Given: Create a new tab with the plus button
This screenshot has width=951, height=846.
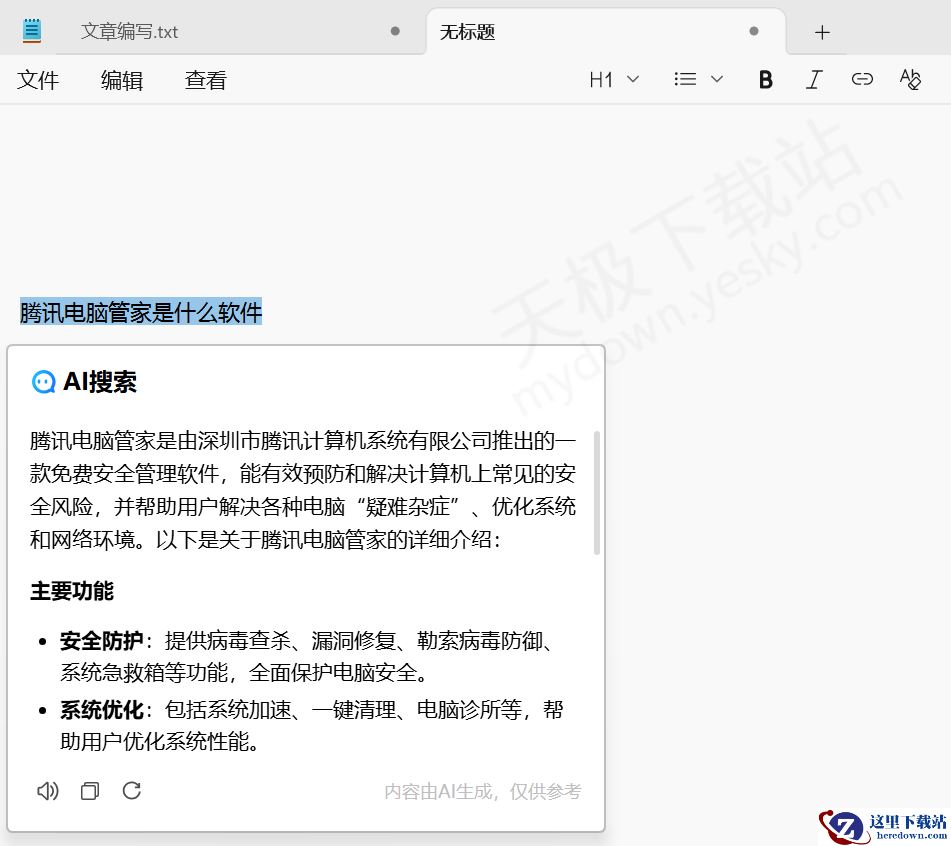Looking at the screenshot, I should point(820,33).
